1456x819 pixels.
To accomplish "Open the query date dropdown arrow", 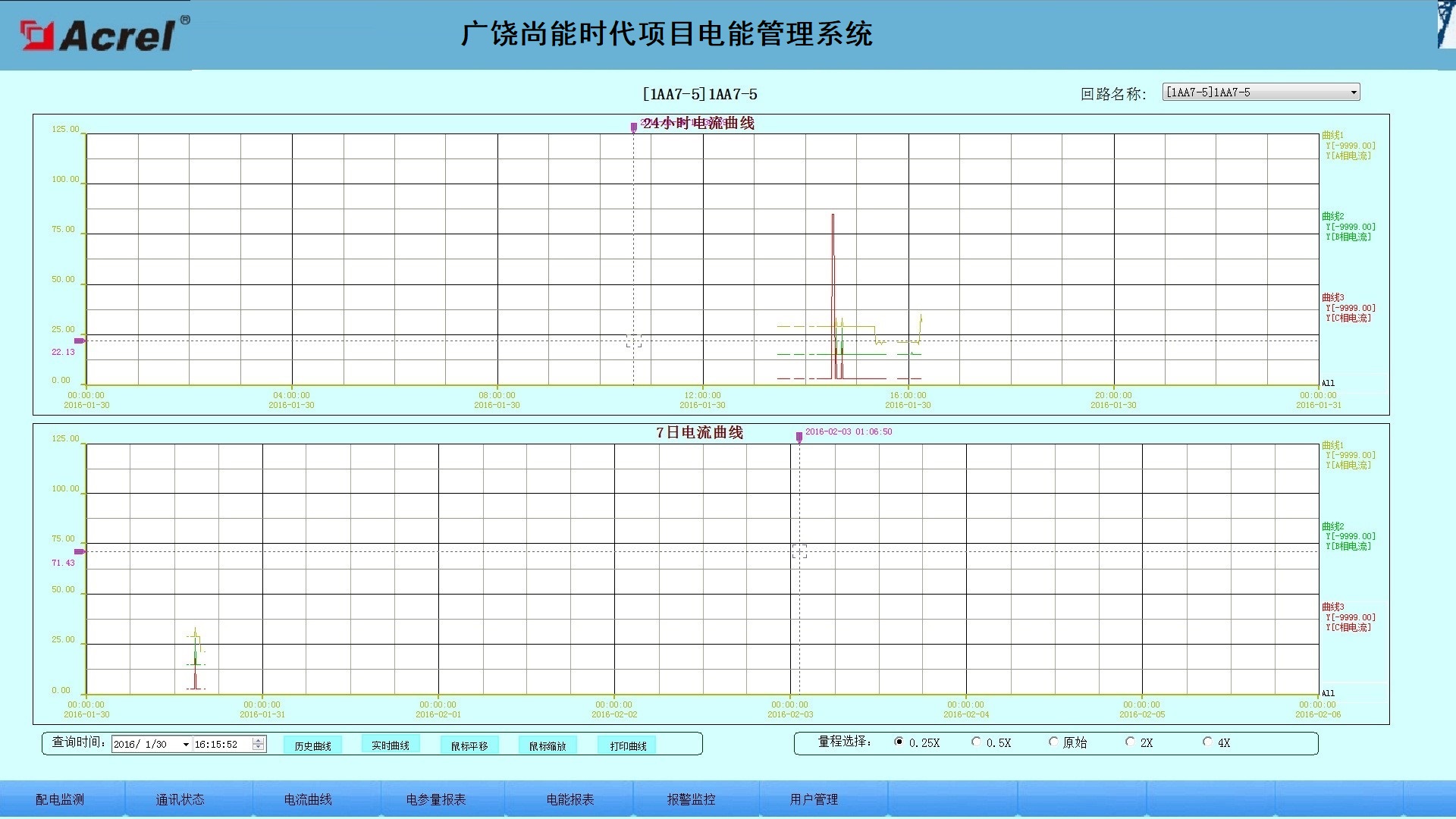I will pyautogui.click(x=186, y=745).
